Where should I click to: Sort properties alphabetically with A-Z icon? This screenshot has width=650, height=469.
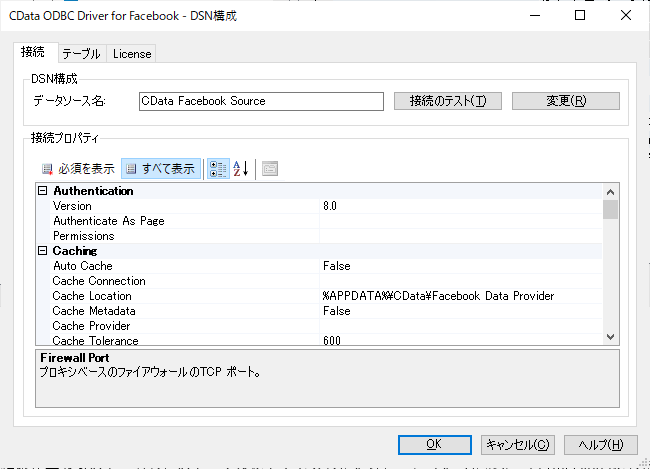click(241, 169)
